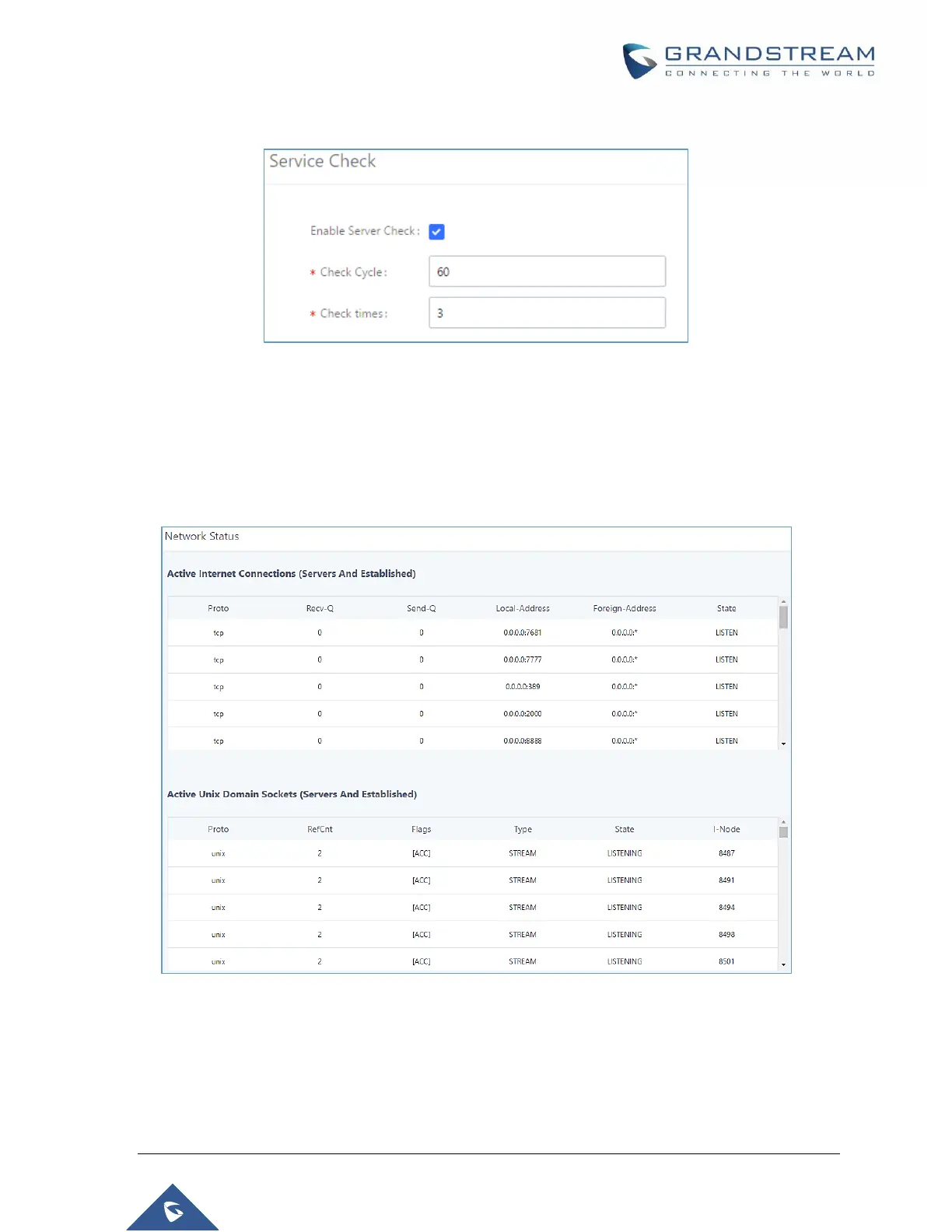Click the Grandstream logo at top
Image resolution: width=952 pixels, height=1232 pixels.
pos(748,61)
